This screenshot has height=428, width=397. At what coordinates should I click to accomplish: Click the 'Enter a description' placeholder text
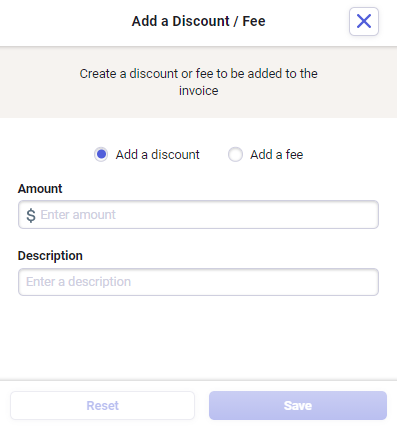(x=78, y=282)
